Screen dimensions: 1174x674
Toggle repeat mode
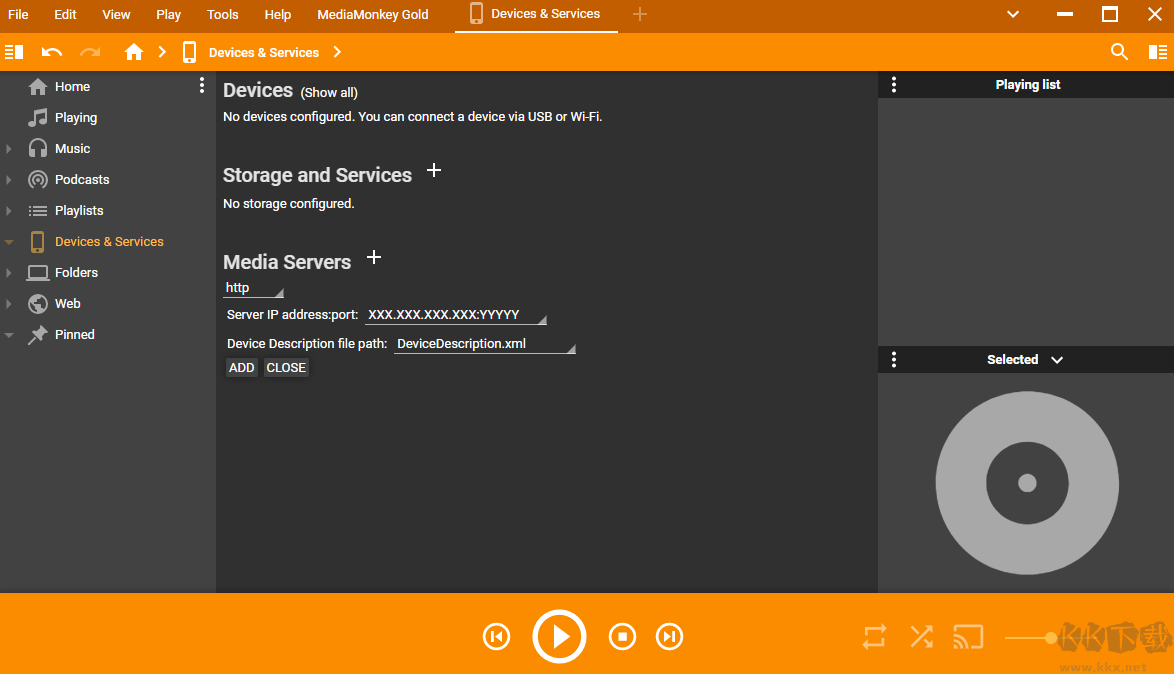click(x=874, y=636)
